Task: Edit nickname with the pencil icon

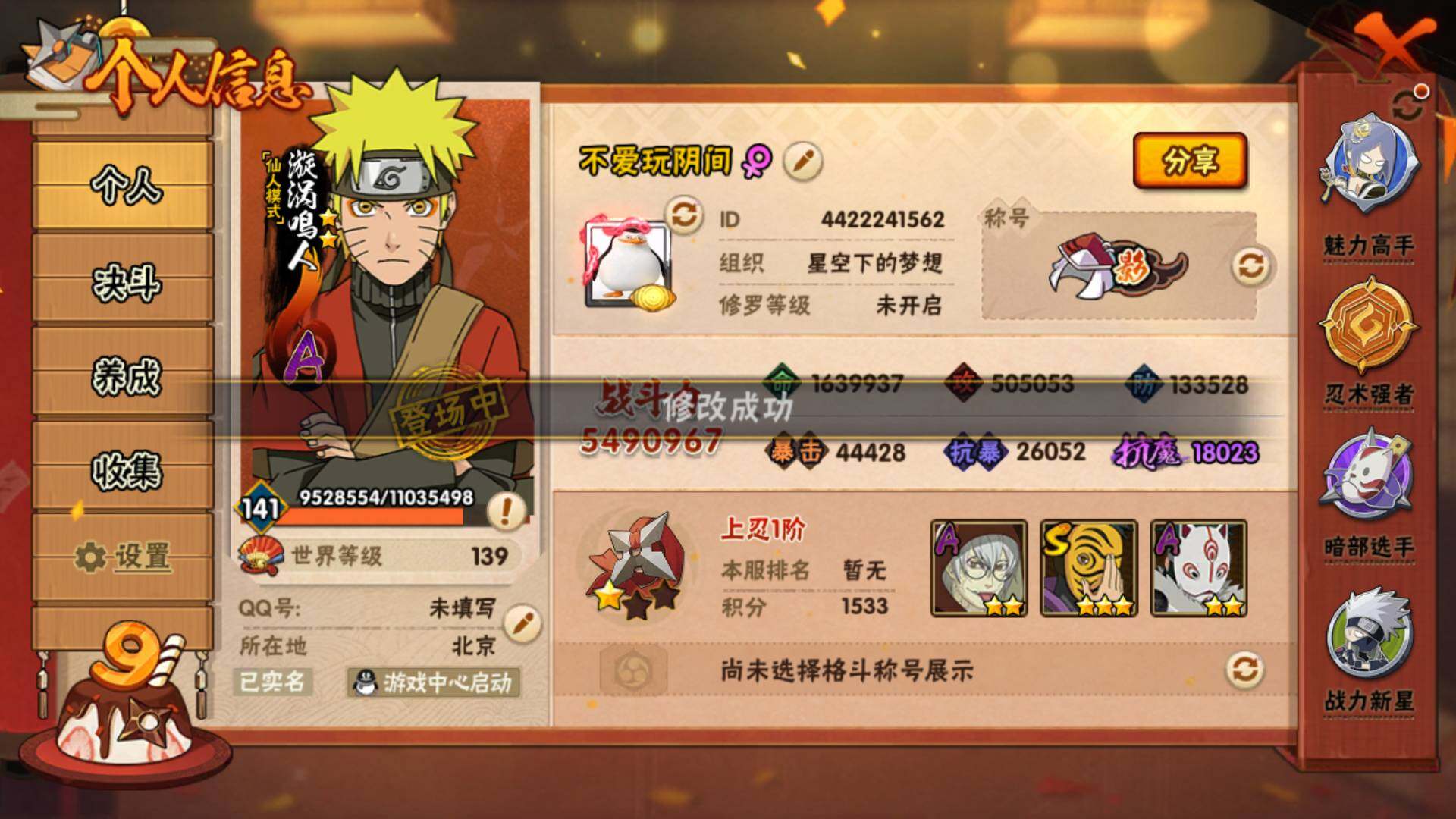Action: (802, 161)
